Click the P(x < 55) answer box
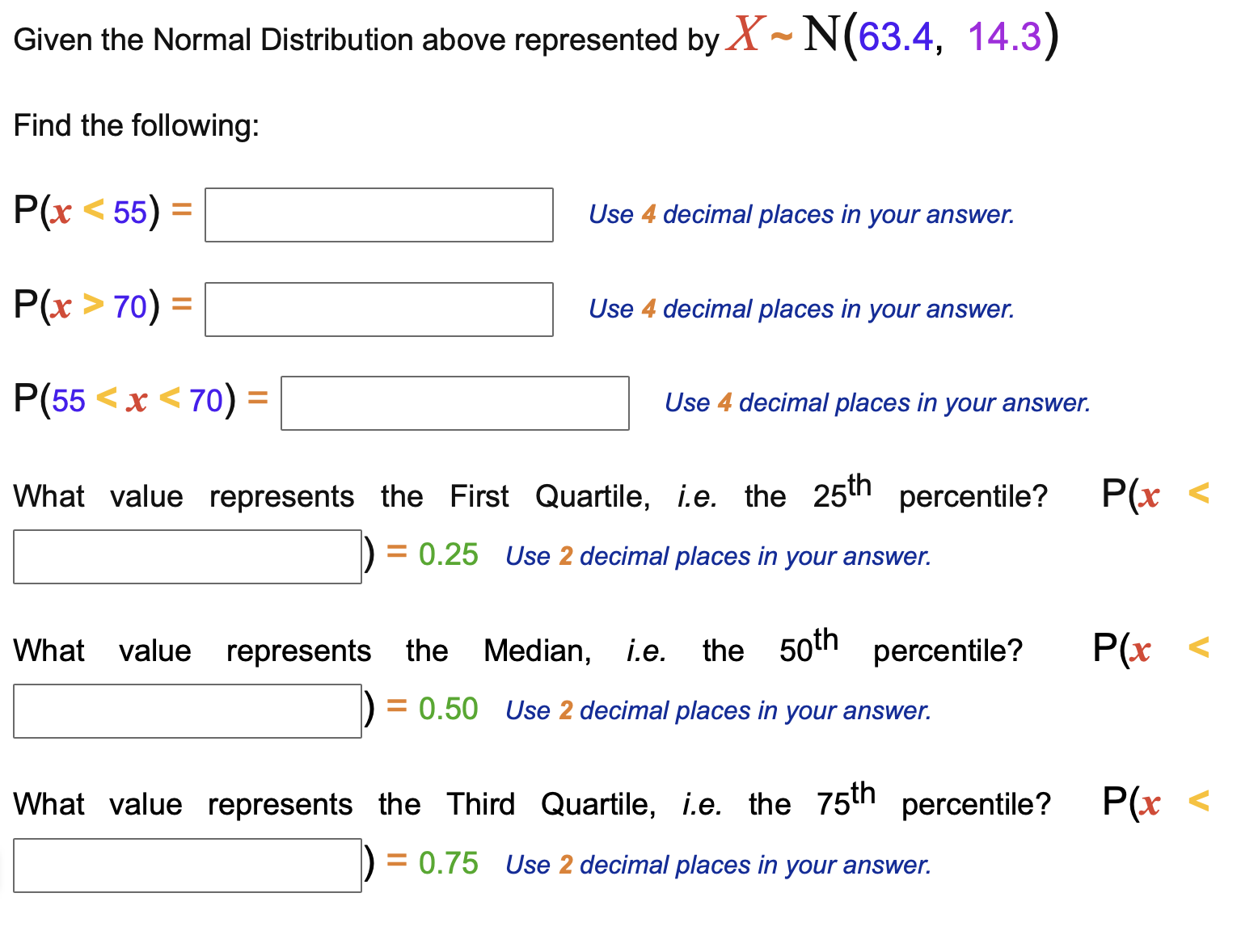 (379, 215)
